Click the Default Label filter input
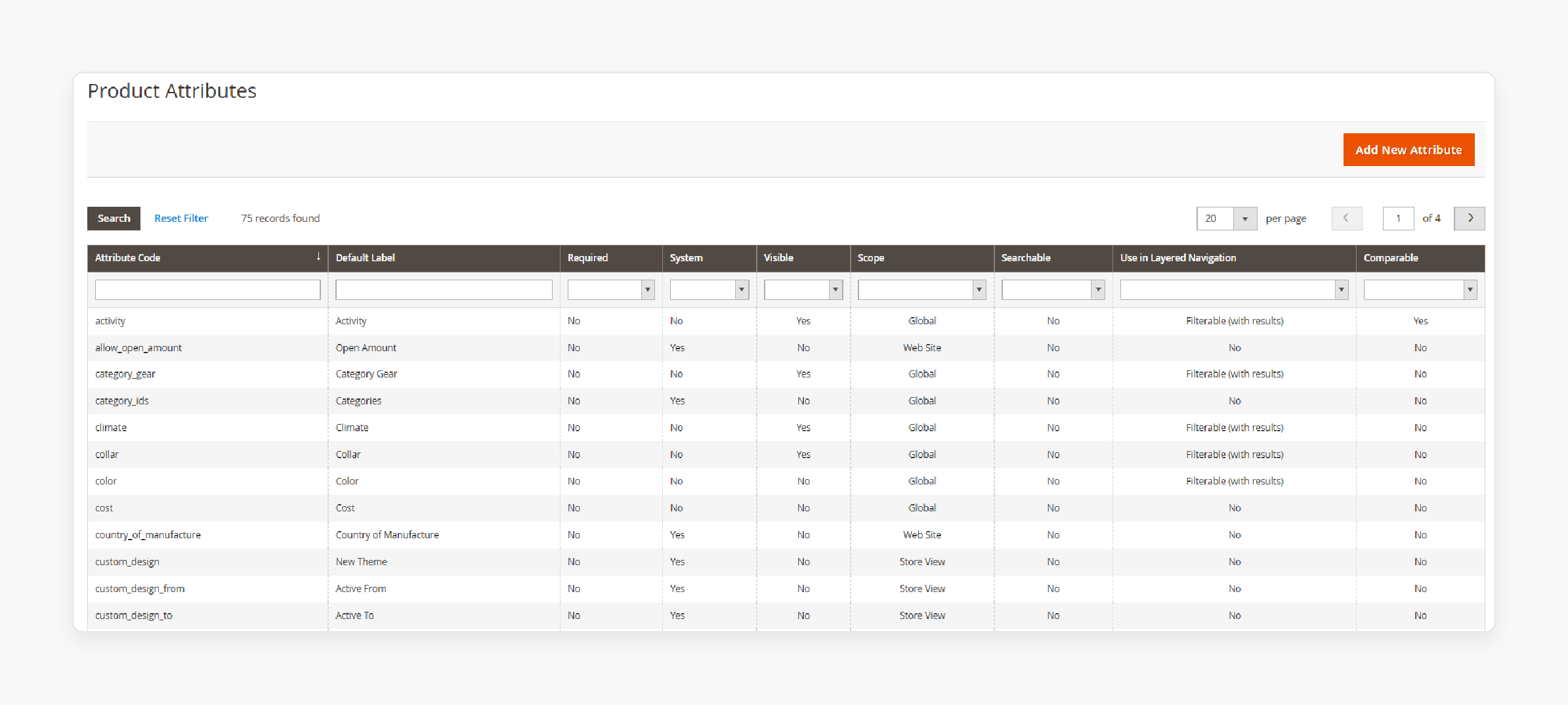The width and height of the screenshot is (1568, 705). (x=444, y=289)
